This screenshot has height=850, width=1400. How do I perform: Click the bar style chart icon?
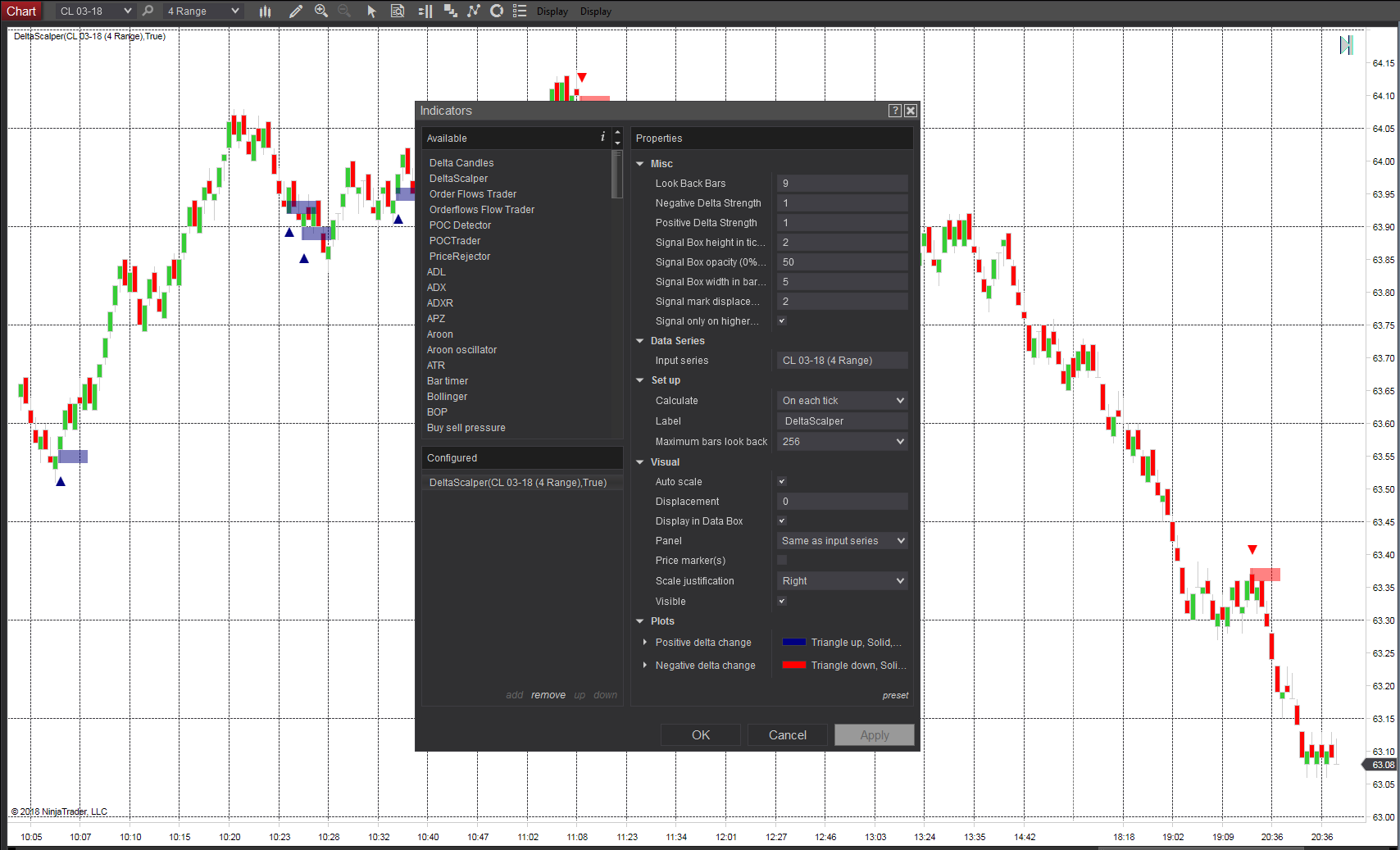[x=265, y=11]
